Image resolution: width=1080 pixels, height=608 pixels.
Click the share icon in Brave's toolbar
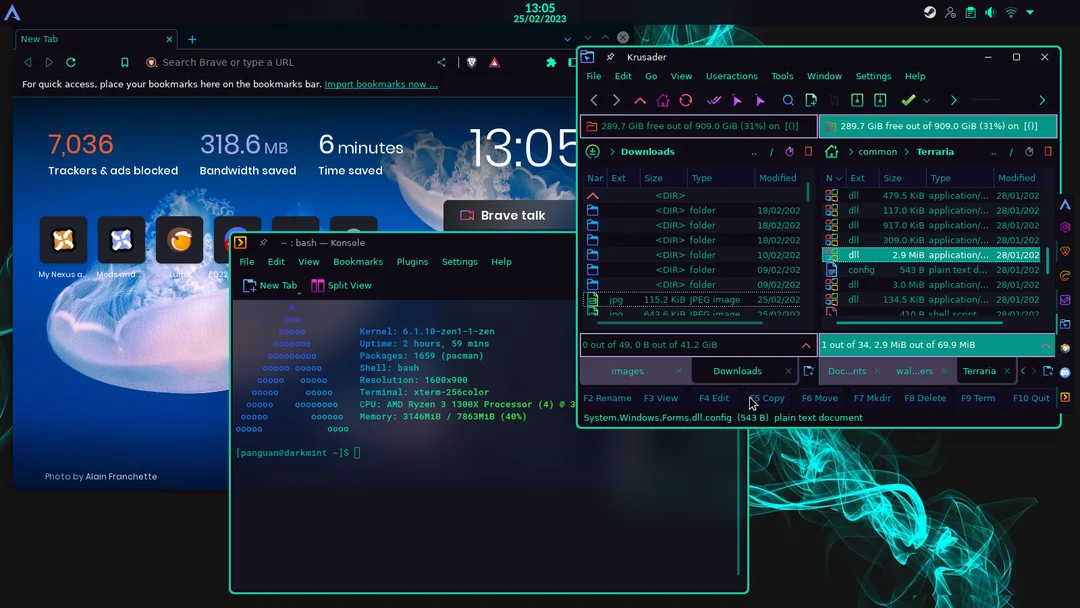point(441,62)
